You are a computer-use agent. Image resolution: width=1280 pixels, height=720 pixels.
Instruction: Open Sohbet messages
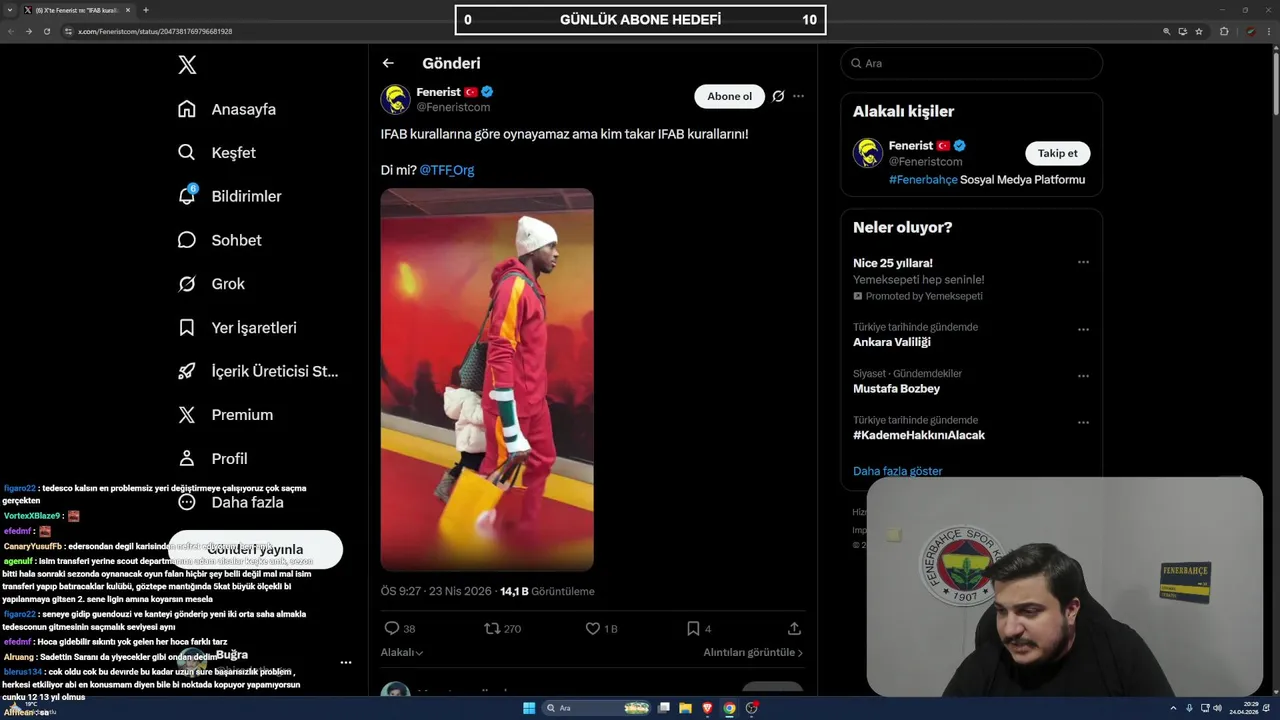click(x=219, y=240)
